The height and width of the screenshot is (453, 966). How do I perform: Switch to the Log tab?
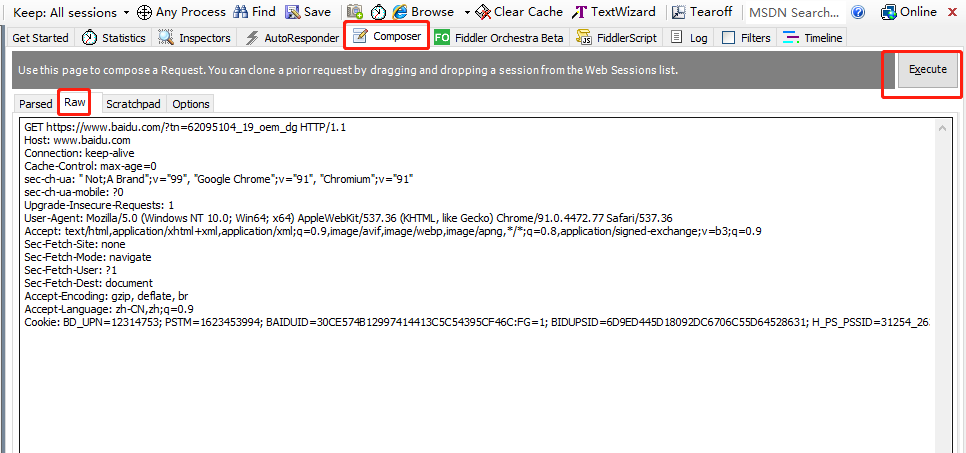(x=689, y=38)
